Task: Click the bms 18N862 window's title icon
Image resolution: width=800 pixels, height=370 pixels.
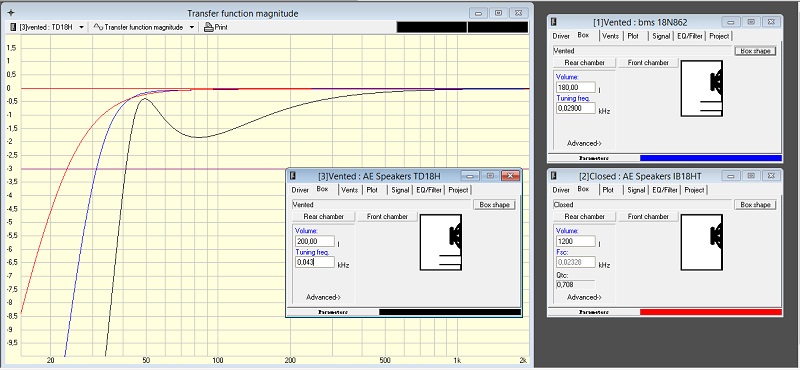Action: tap(554, 22)
